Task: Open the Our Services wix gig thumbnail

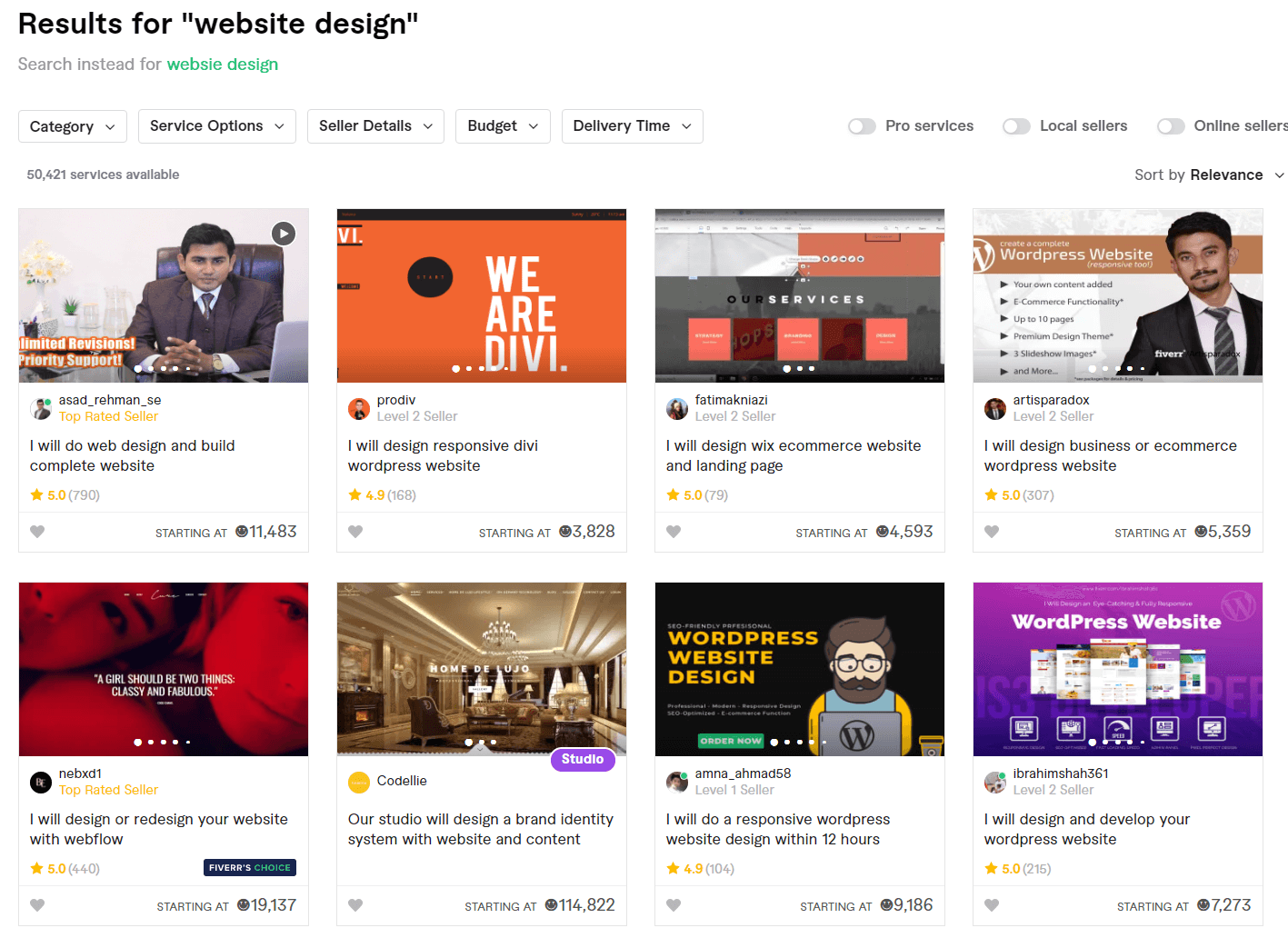Action: coord(800,295)
